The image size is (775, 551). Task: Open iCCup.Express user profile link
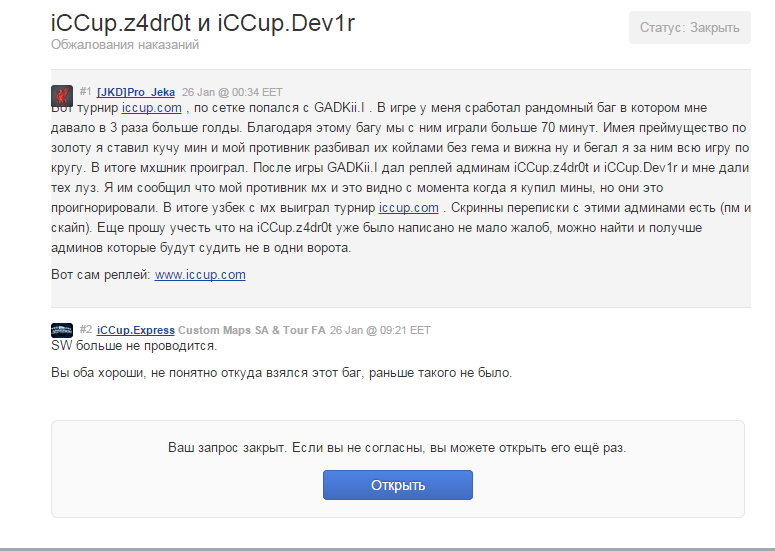pos(135,330)
